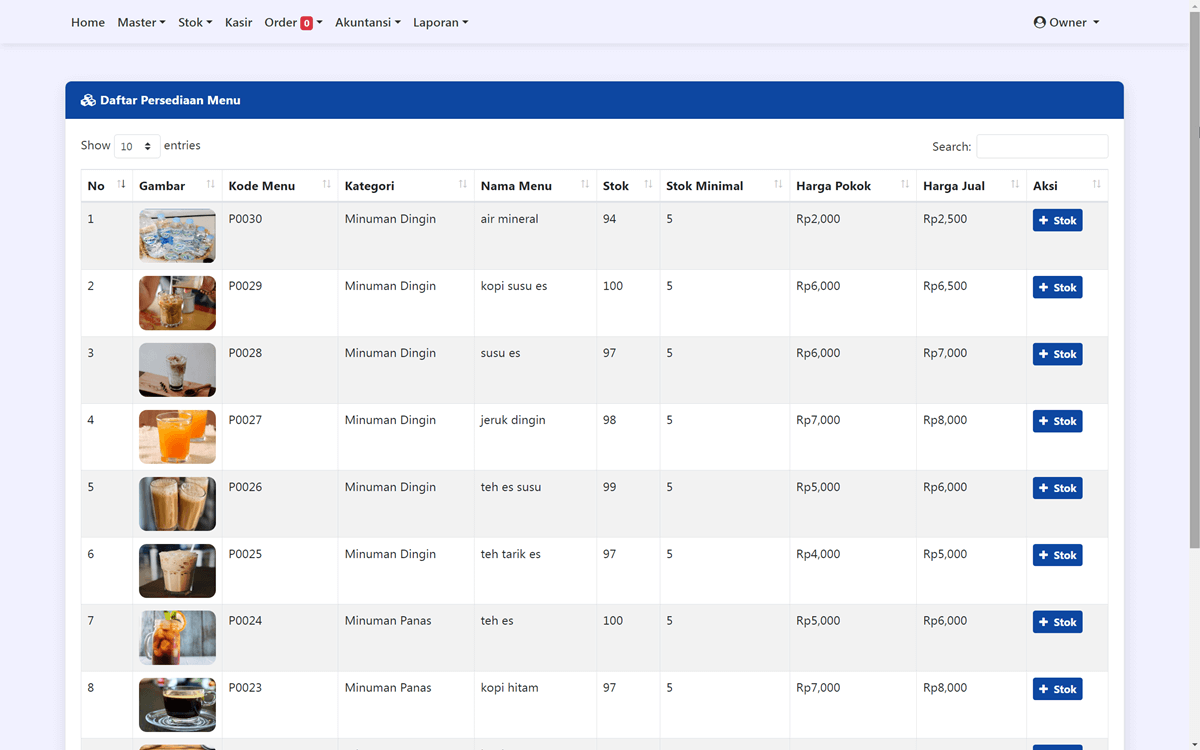The width and height of the screenshot is (1200, 750).
Task: Open the Stok dropdown in navbar
Action: 195,22
